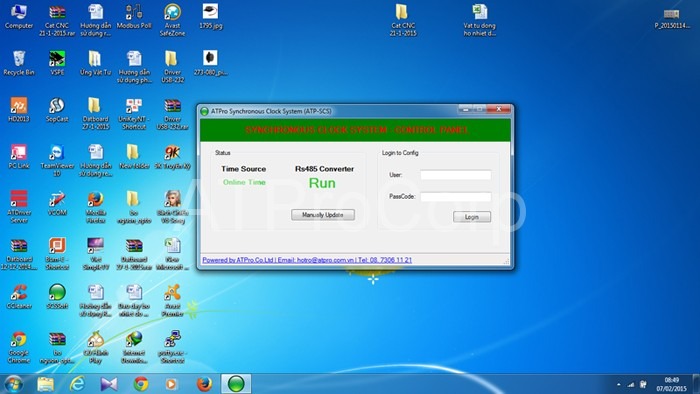700x394 pixels.
Task: Select the putty.exe Shortcut desktop icon
Action: pyautogui.click(x=172, y=348)
